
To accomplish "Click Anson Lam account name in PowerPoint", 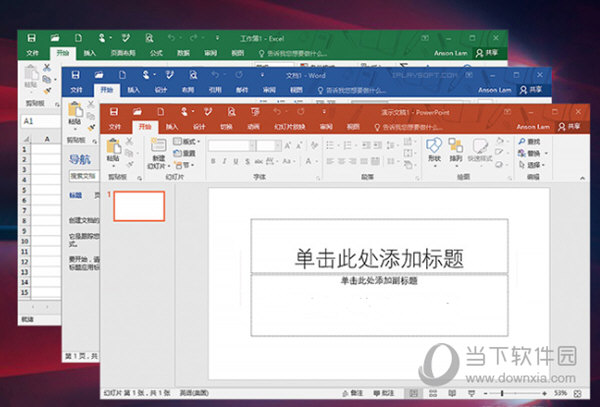I will tap(533, 127).
